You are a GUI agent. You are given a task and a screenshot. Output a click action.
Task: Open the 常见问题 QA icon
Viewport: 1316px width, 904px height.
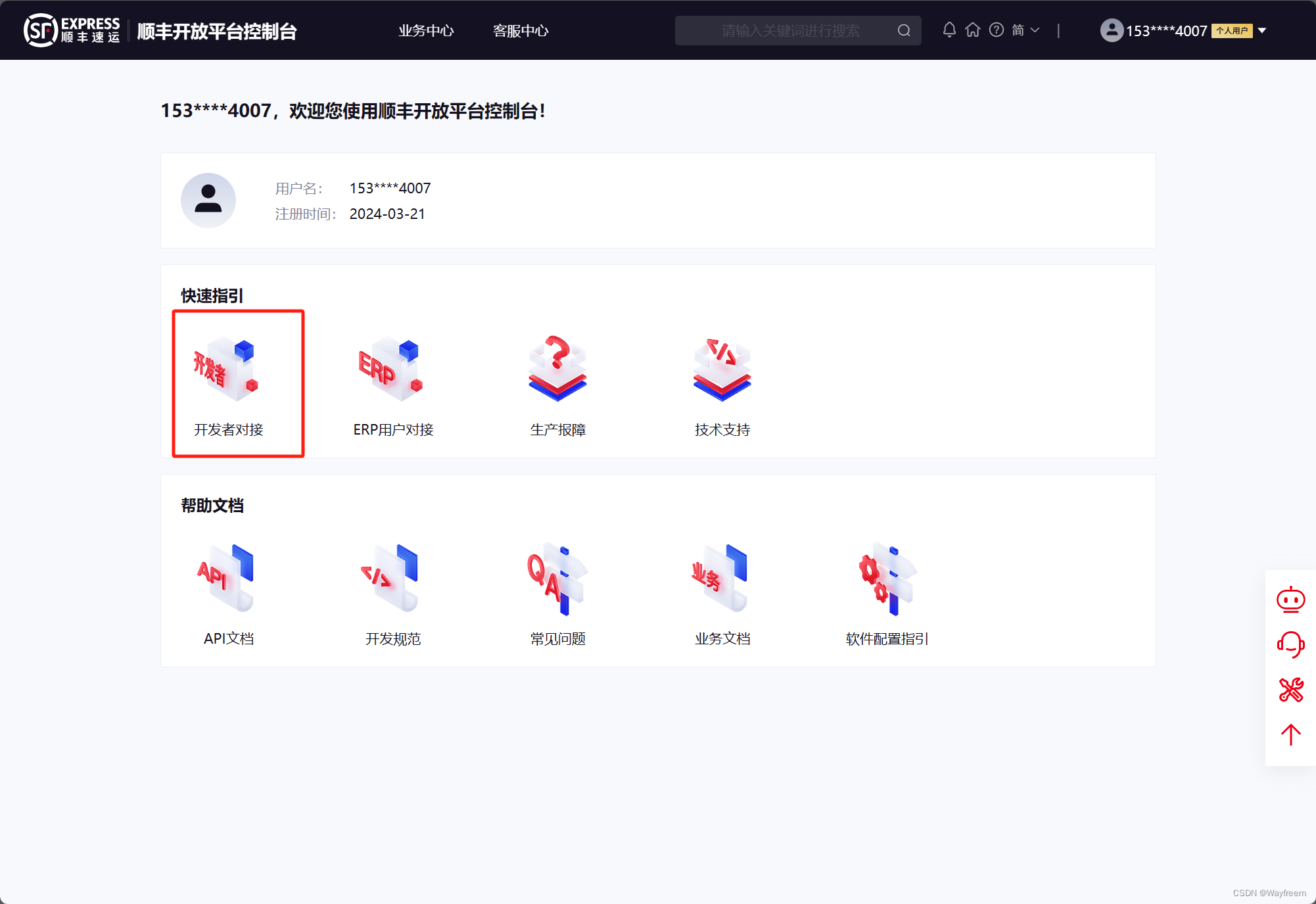pos(557,579)
